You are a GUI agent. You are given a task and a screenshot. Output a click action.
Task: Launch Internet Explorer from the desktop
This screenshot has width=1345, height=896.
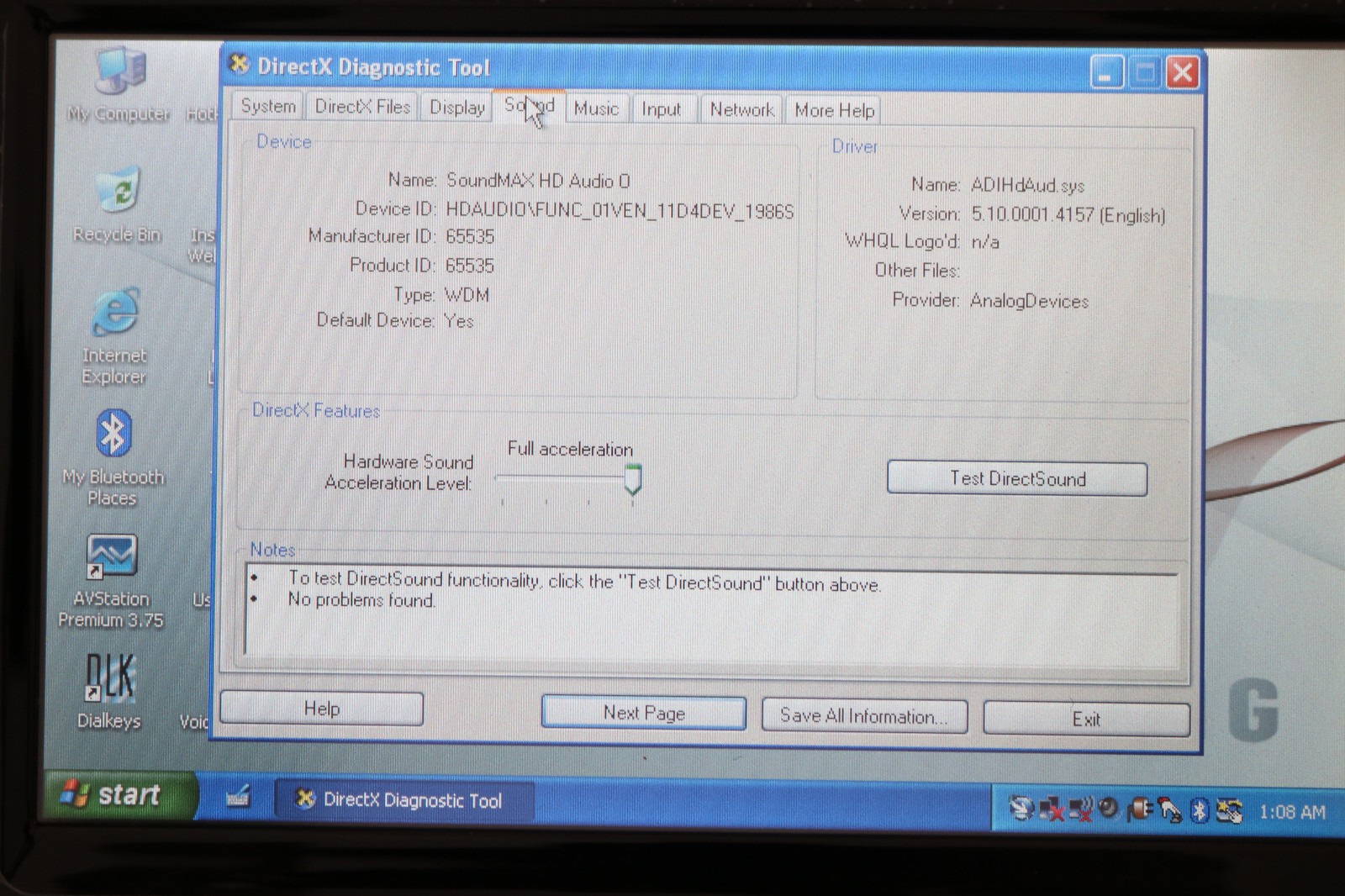114,336
